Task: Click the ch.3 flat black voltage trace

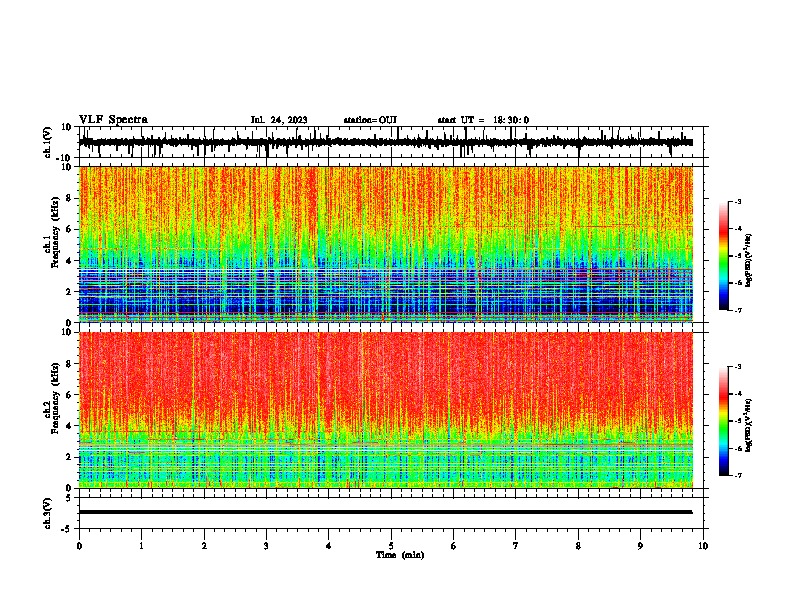Action: point(386,512)
